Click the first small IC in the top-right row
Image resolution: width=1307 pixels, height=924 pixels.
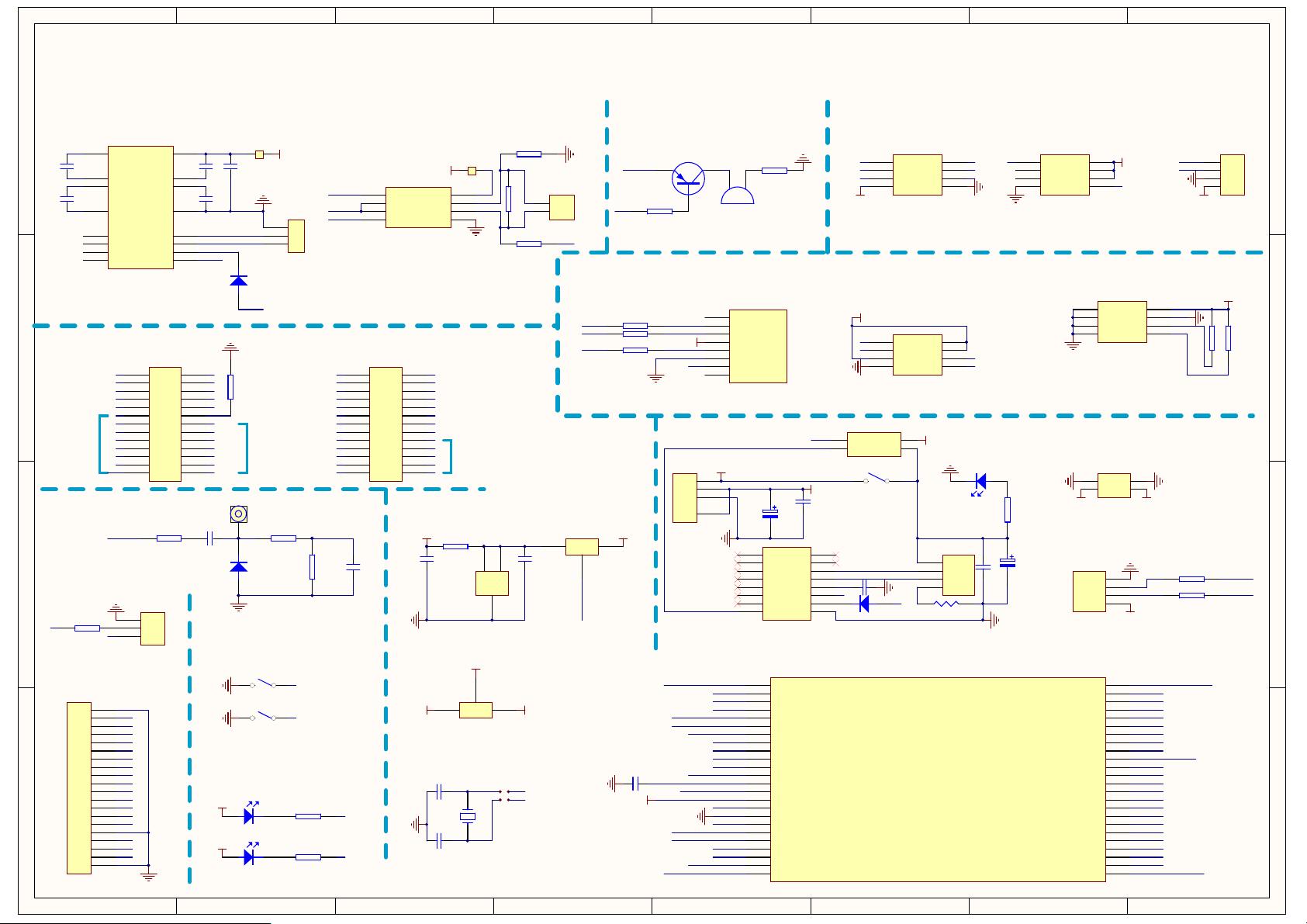click(918, 175)
